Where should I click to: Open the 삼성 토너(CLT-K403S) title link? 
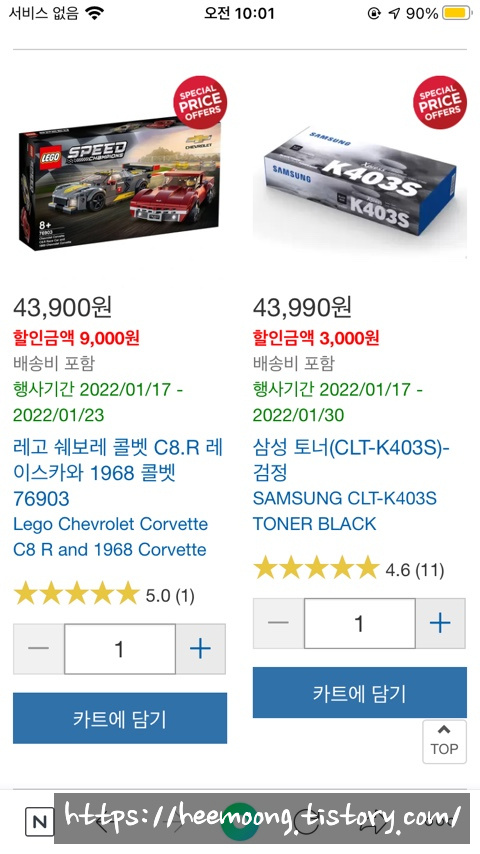(350, 460)
